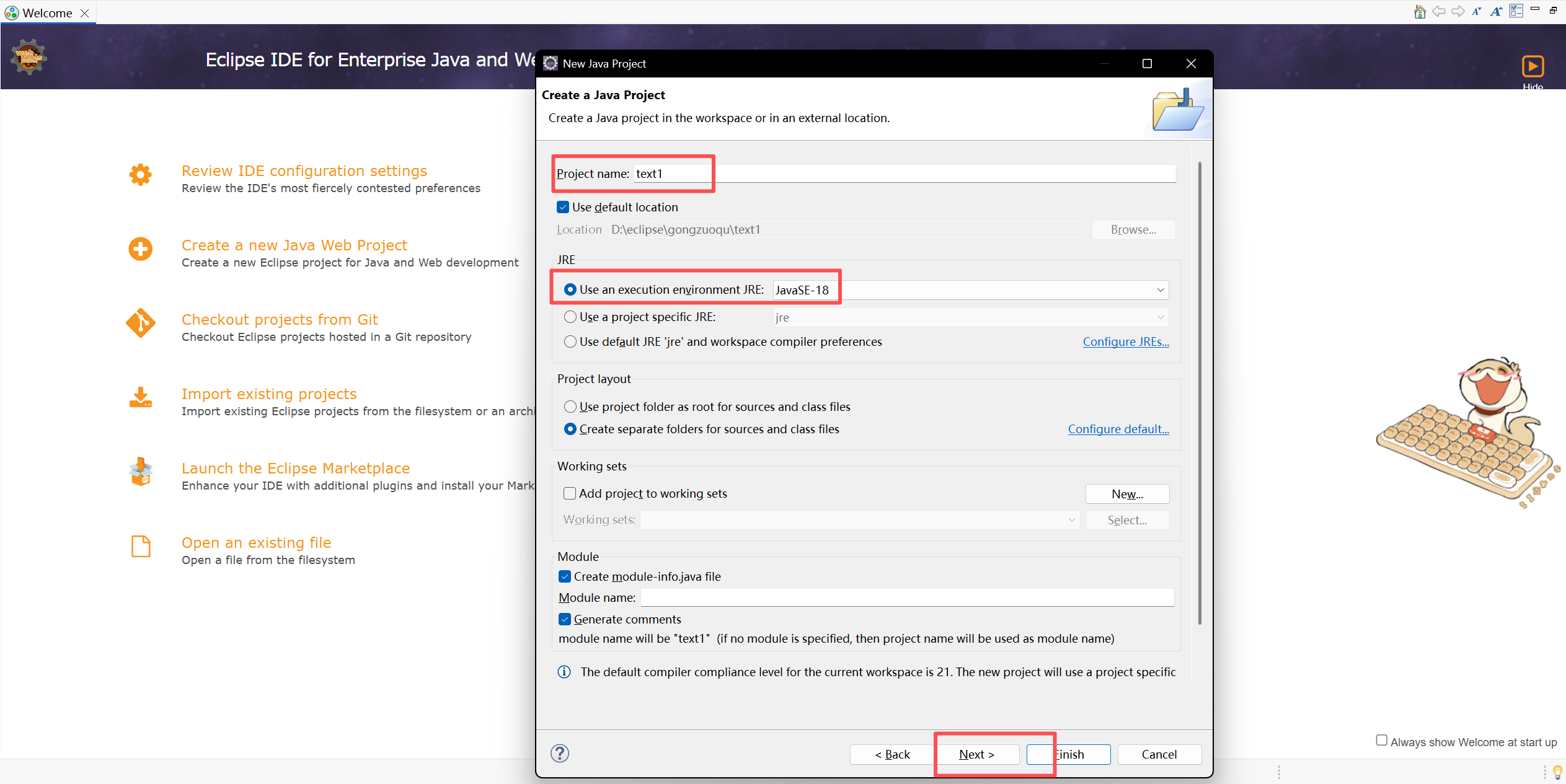1566x784 pixels.
Task: Open Checkout projects from Git entry
Action: (x=280, y=319)
